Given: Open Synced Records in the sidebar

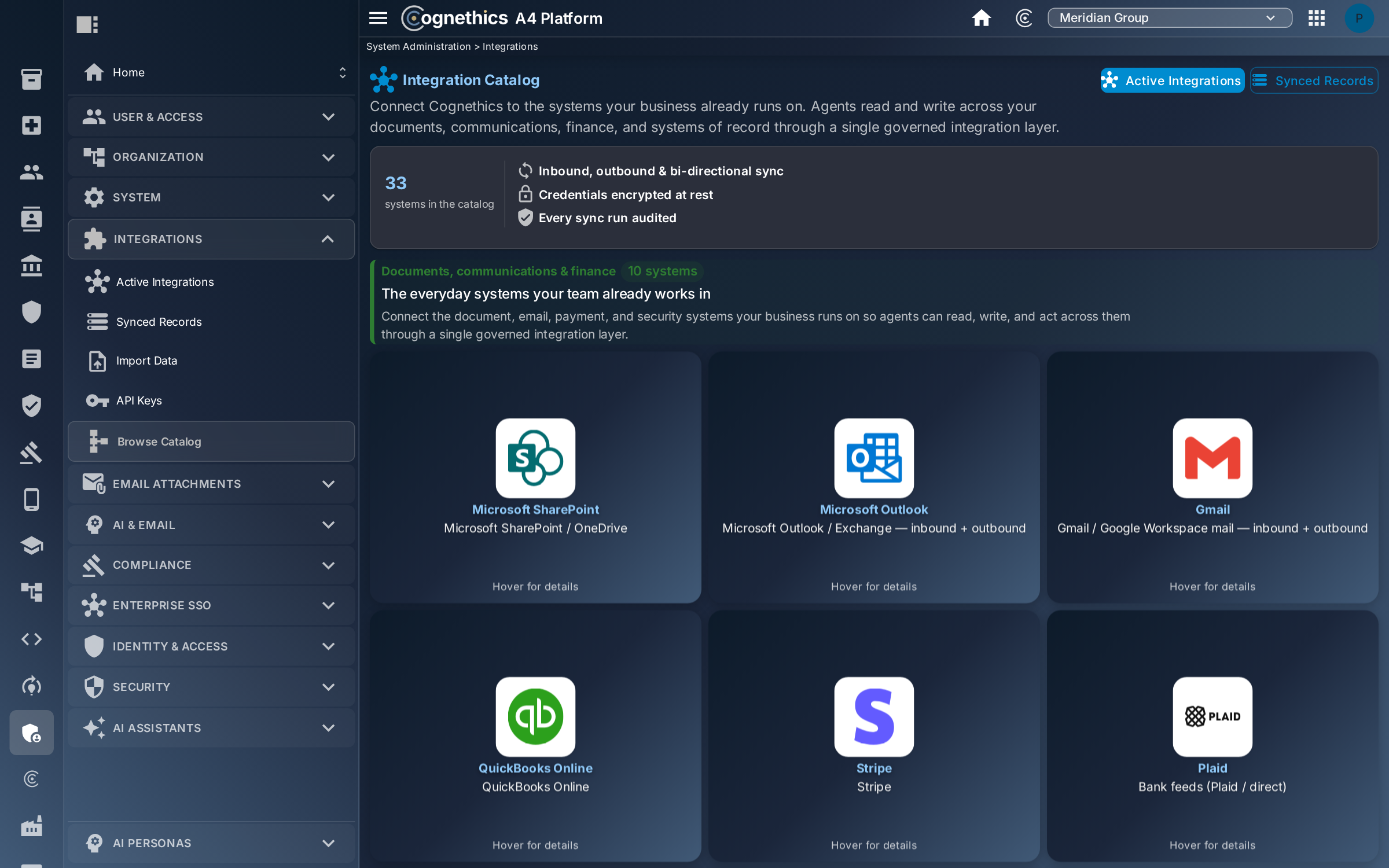Looking at the screenshot, I should tap(159, 322).
